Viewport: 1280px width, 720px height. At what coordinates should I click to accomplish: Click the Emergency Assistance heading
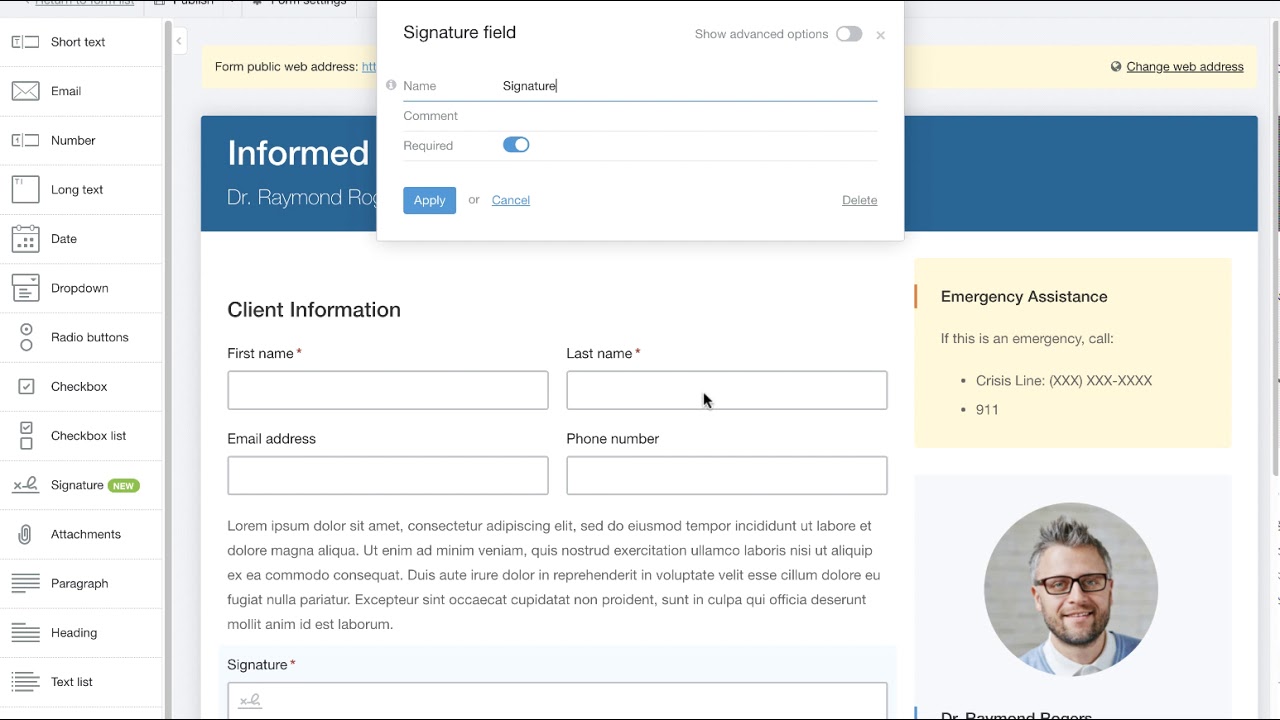[1024, 297]
